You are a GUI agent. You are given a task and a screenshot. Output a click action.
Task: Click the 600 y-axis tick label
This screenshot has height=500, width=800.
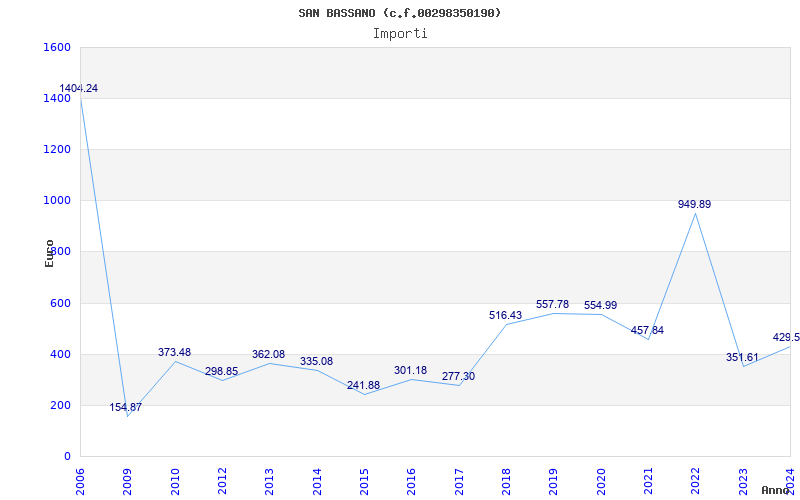pyautogui.click(x=61, y=303)
